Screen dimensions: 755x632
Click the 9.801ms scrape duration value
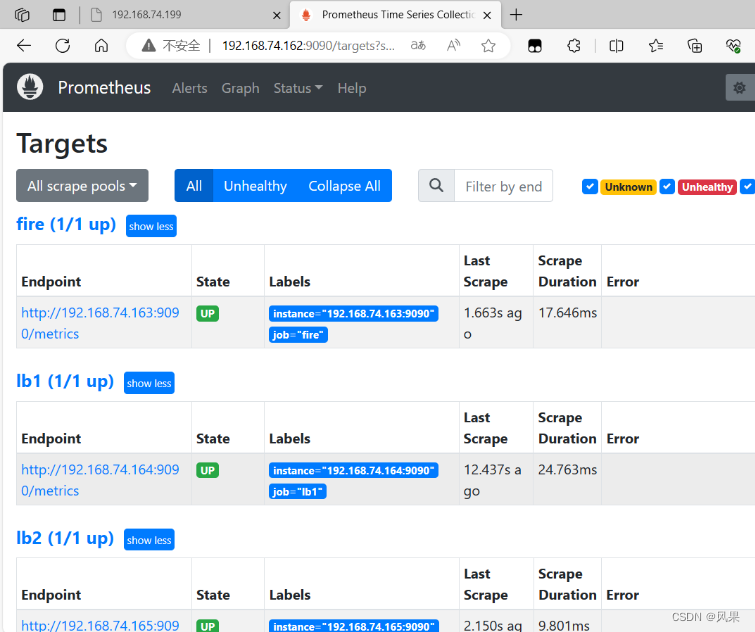(x=564, y=625)
